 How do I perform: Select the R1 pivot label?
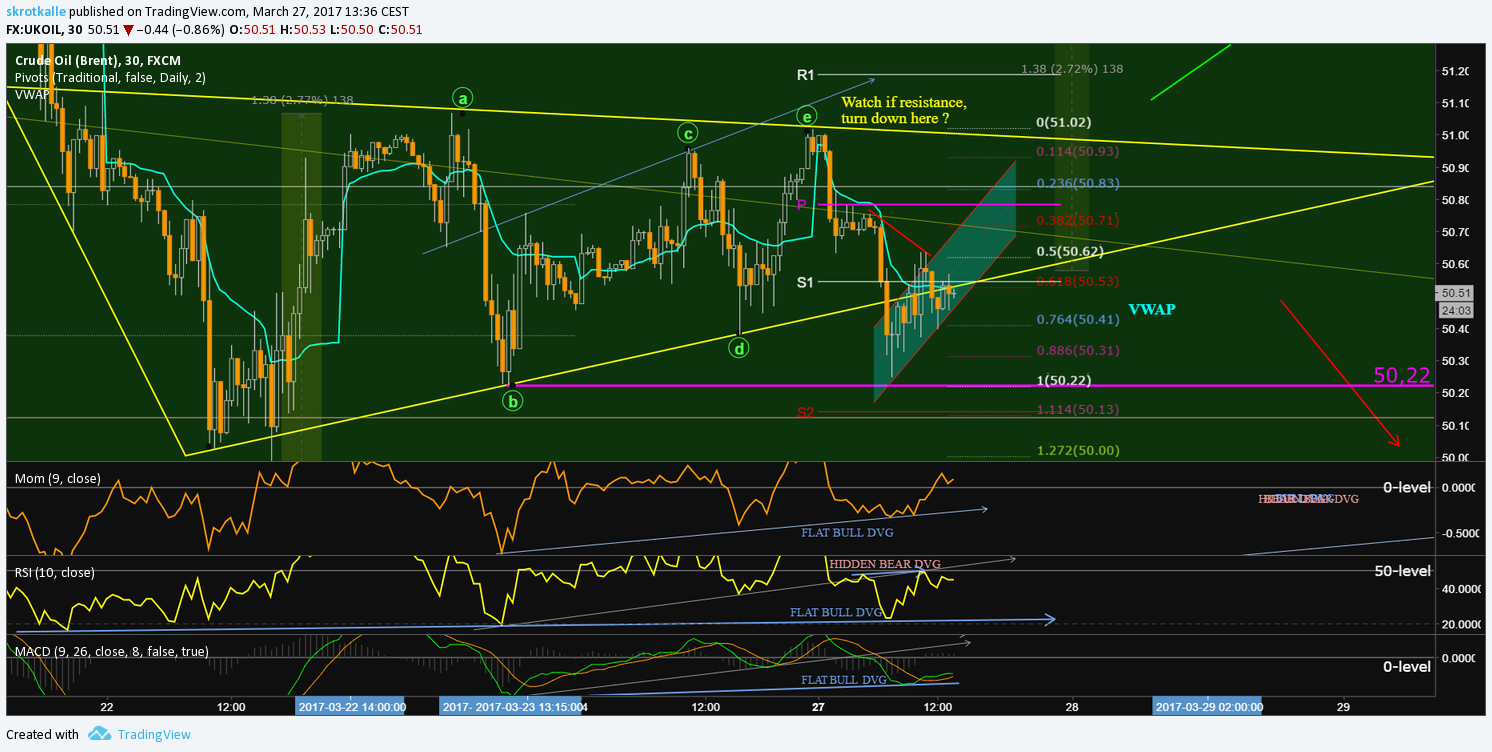click(807, 75)
